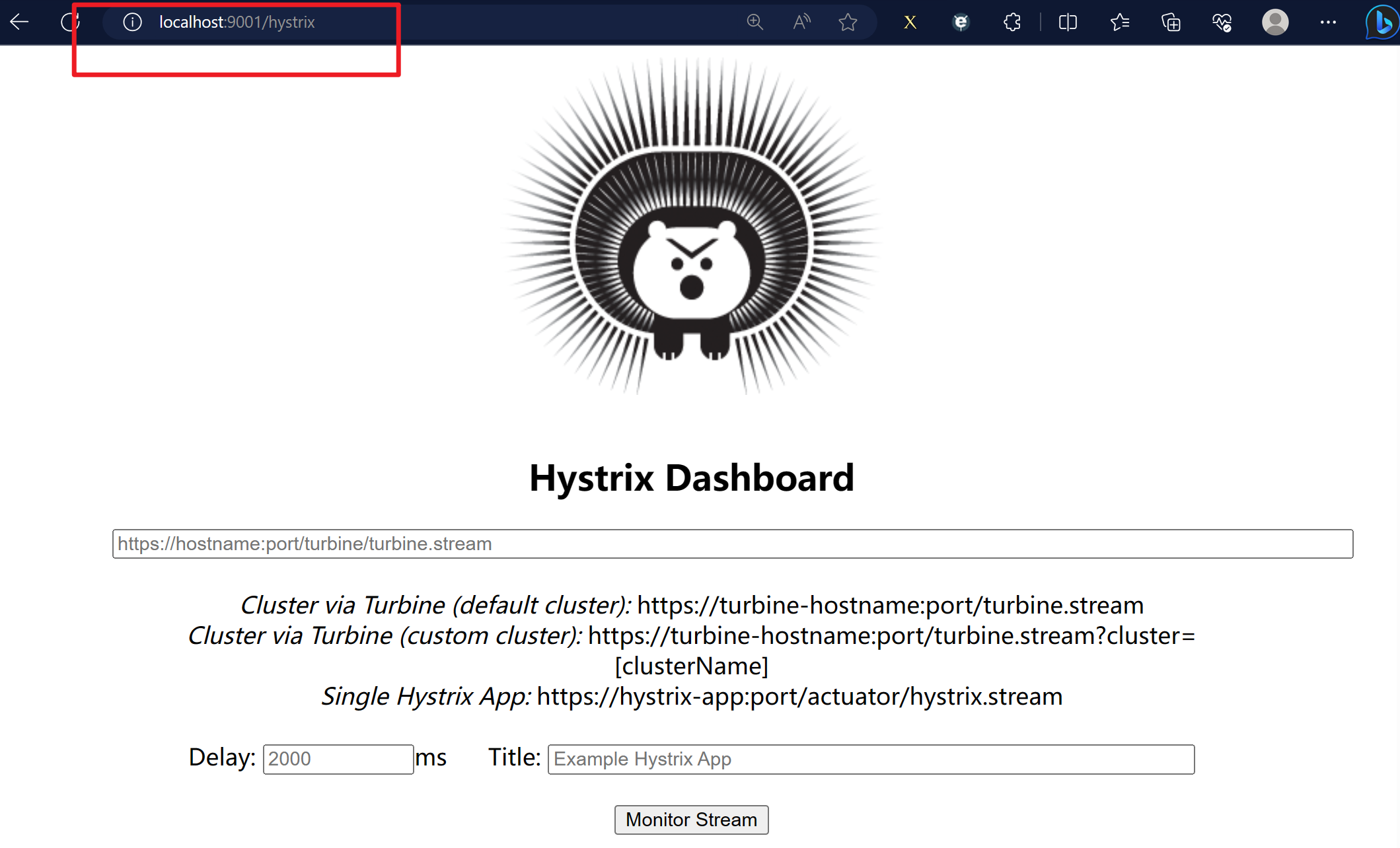This screenshot has height=848, width=1400.
Task: Open the Browser Essentials heart icon
Action: click(x=1222, y=22)
